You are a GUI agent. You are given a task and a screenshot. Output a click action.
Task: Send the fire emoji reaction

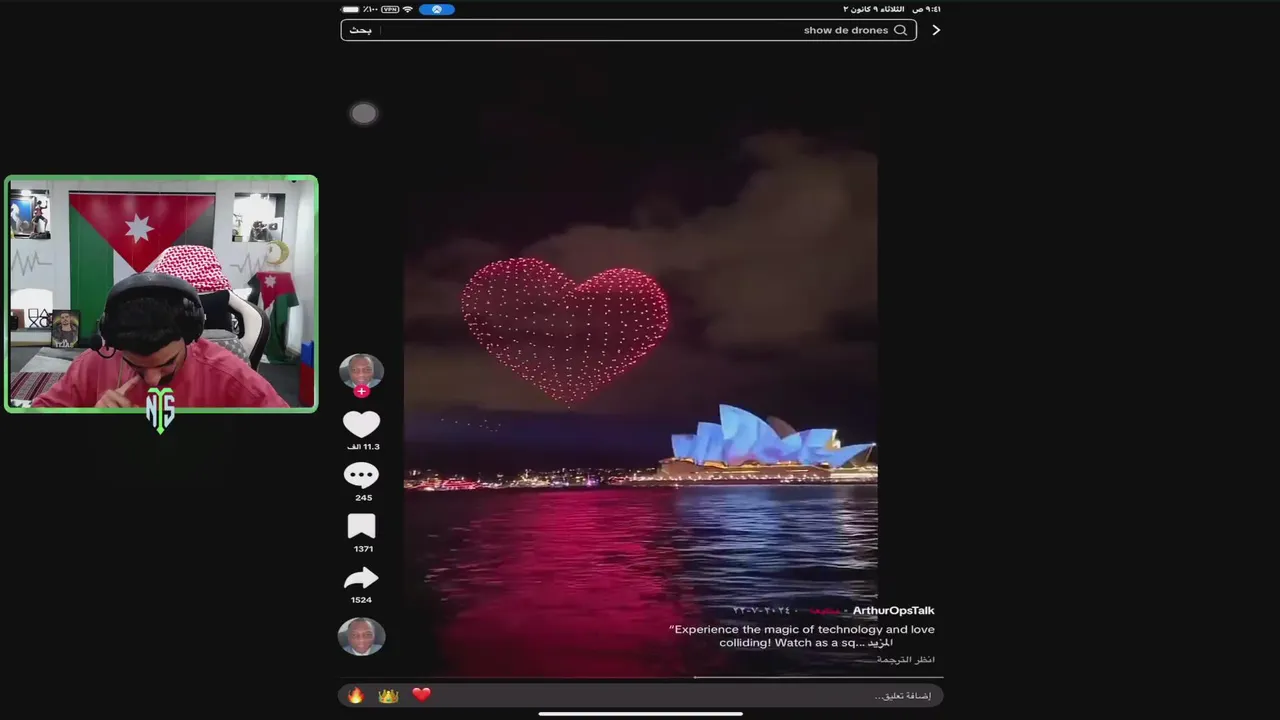coord(355,695)
